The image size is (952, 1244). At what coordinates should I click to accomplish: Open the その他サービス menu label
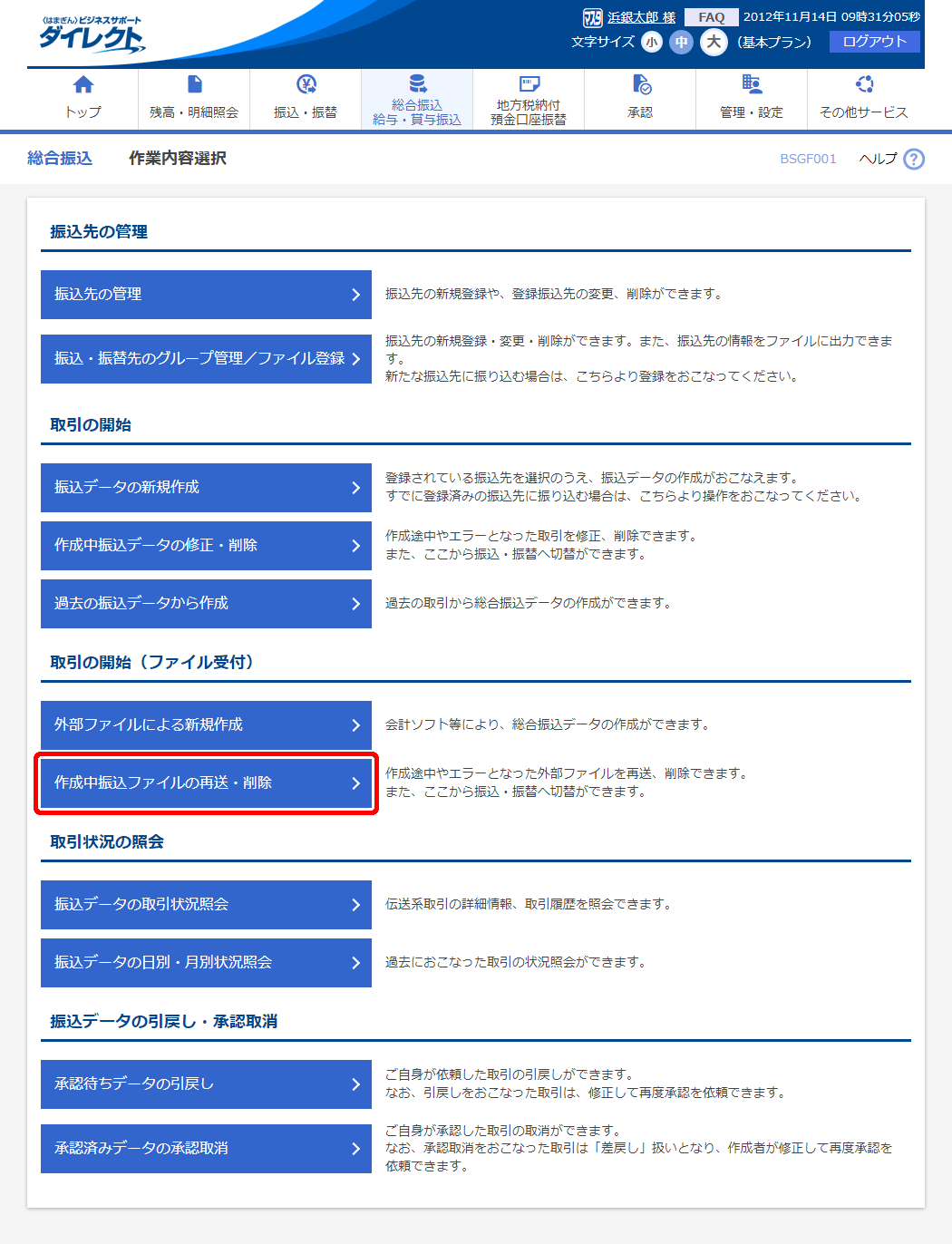click(864, 112)
